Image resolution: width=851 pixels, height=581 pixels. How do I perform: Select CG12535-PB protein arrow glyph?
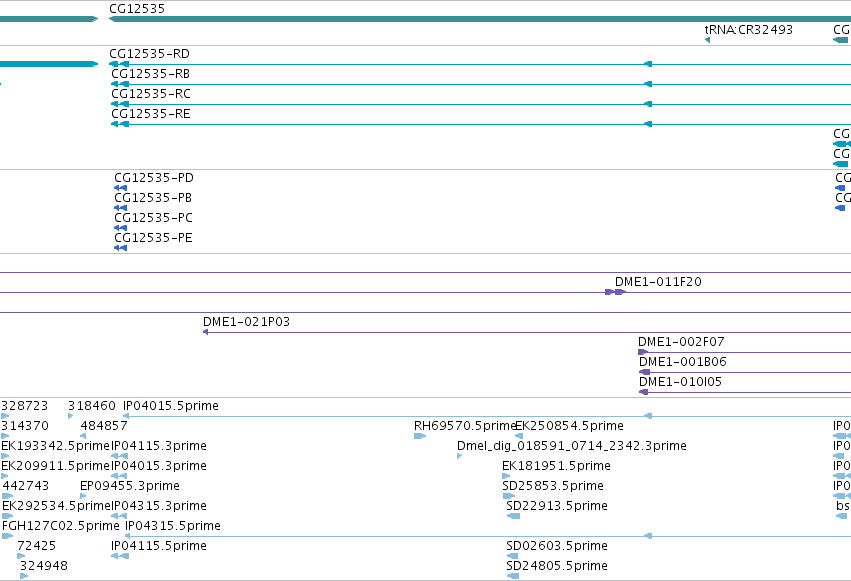click(120, 208)
